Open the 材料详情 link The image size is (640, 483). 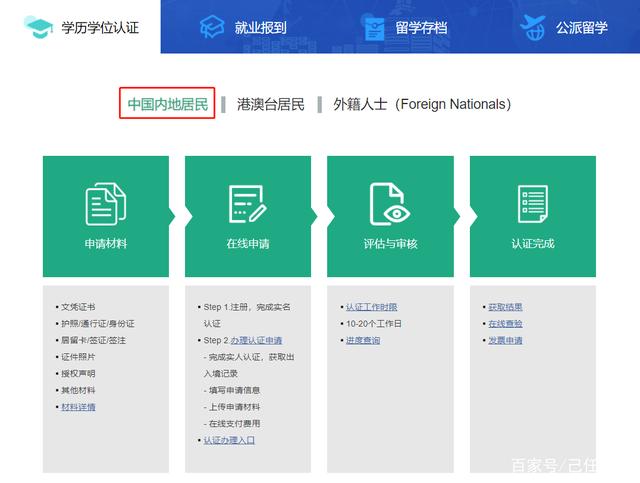[x=78, y=407]
